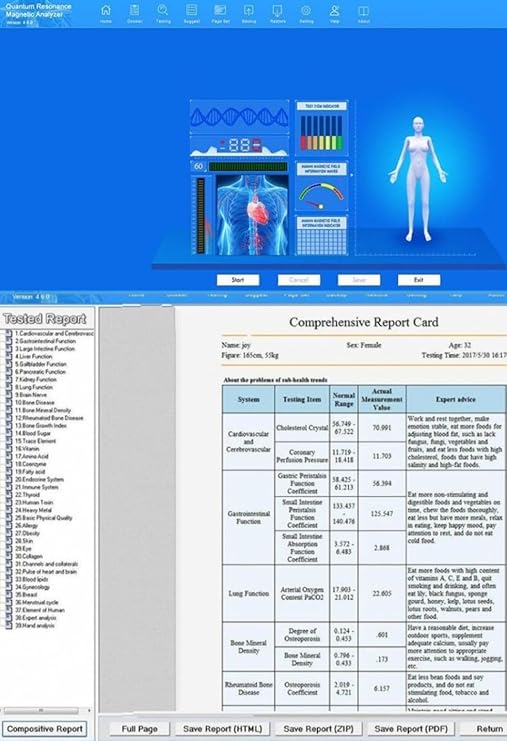Screen dimensions: 507x741
Task: Click the Full Page button
Action: 139,729
